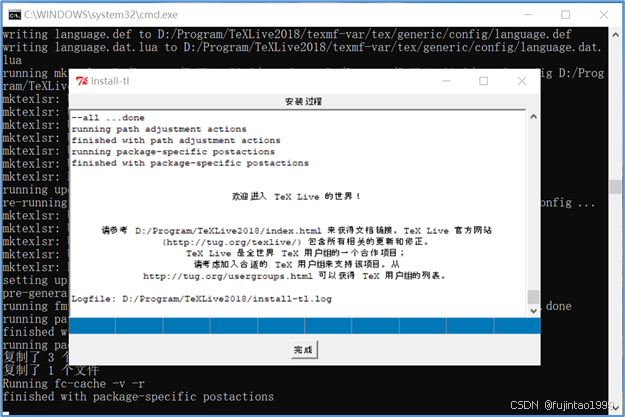Click the cmd.exe scrollbar thumb
Viewport: 625px width, 417px height.
coord(615,187)
